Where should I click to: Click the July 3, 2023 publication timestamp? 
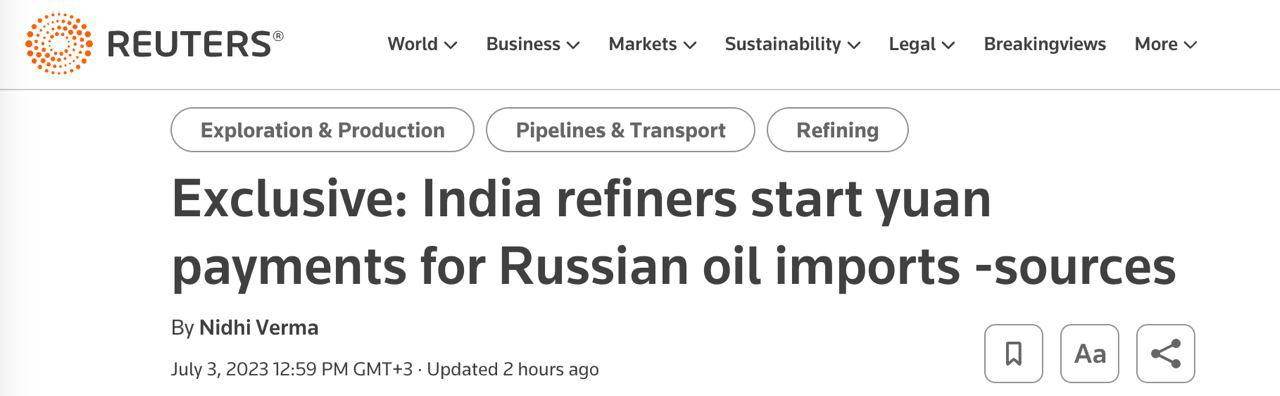292,369
